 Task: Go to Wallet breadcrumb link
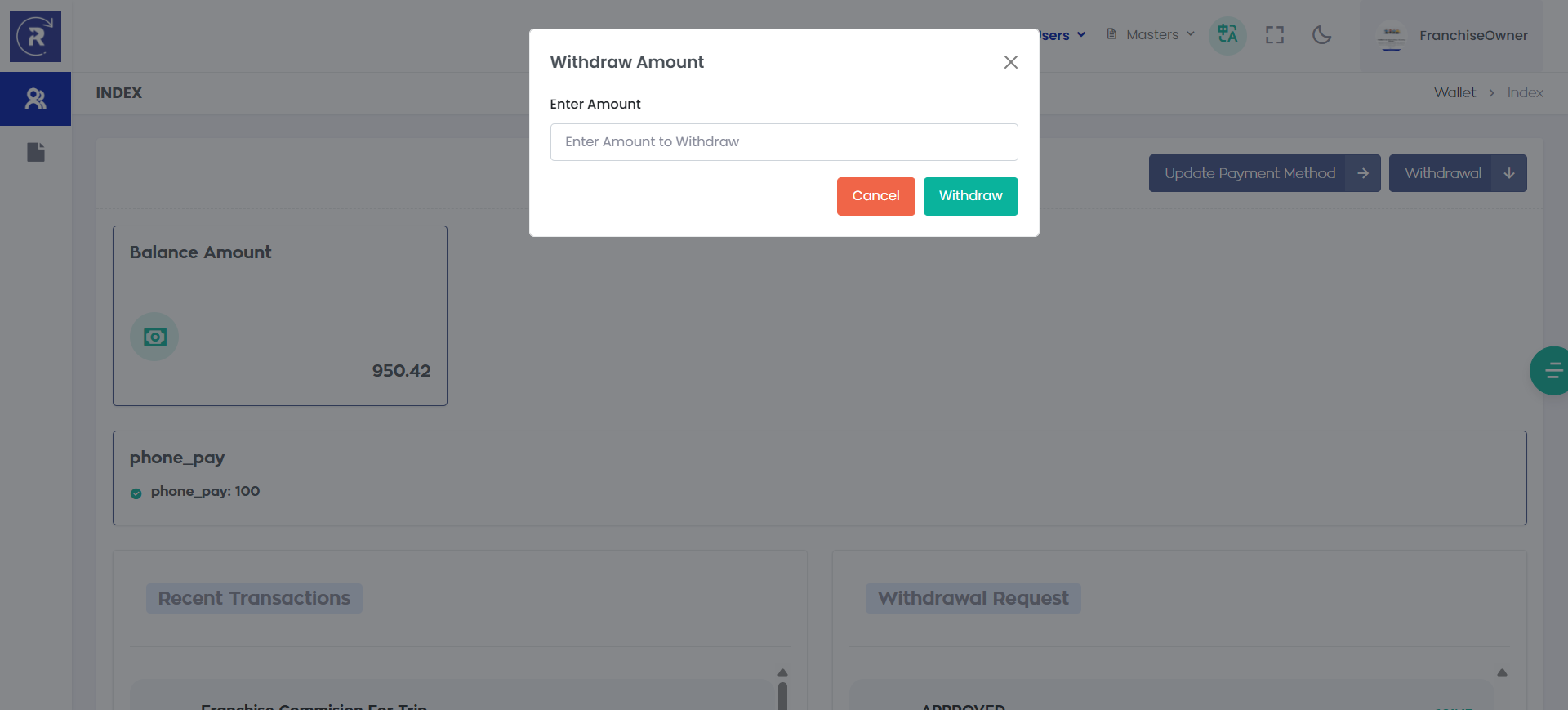(x=1454, y=93)
